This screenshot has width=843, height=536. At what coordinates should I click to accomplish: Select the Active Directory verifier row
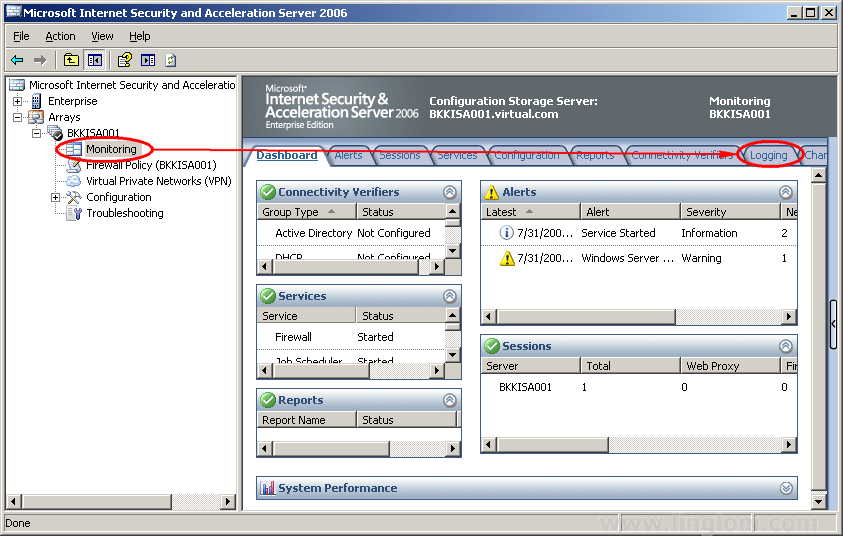coord(352,233)
